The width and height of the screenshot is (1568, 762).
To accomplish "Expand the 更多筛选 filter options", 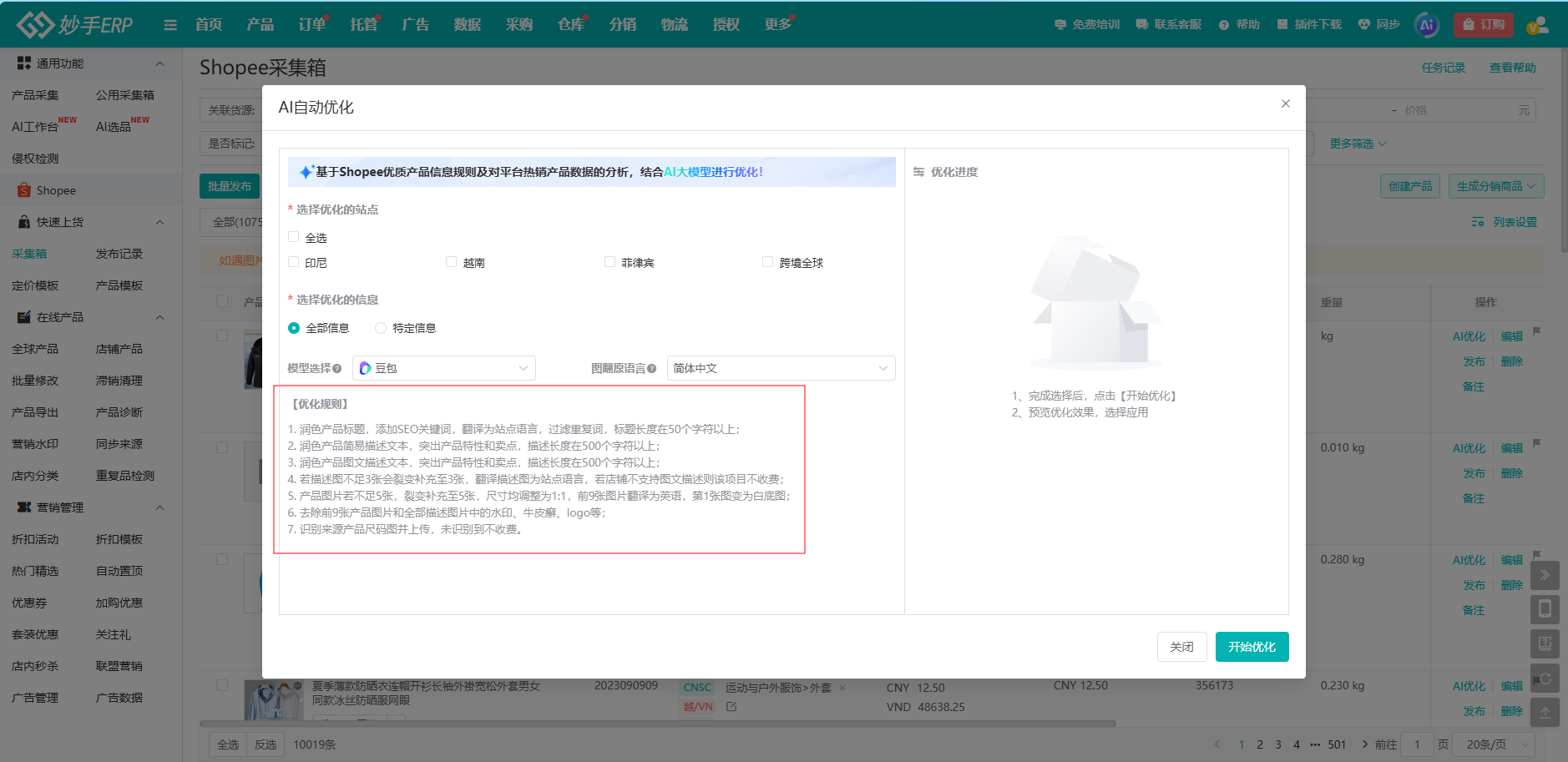I will 1358,144.
